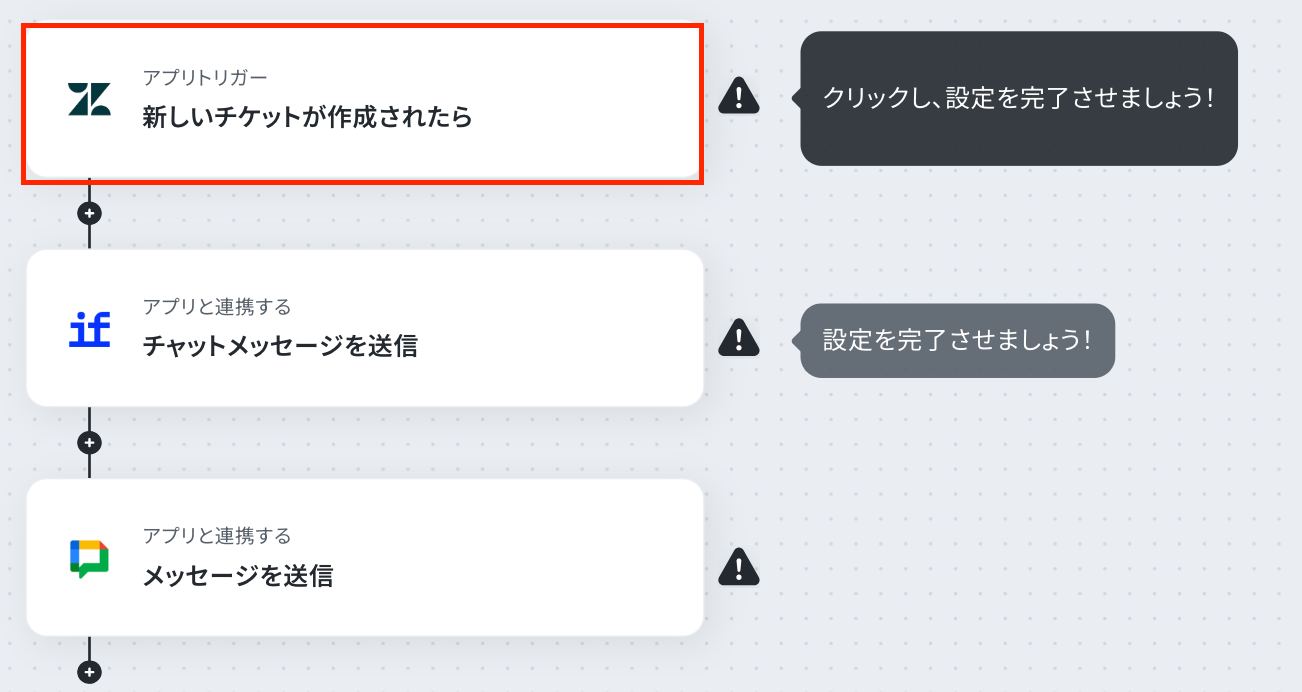This screenshot has height=692, width=1302.
Task: Open the Google Chat メッセージを送信 card
Action: (x=365, y=557)
